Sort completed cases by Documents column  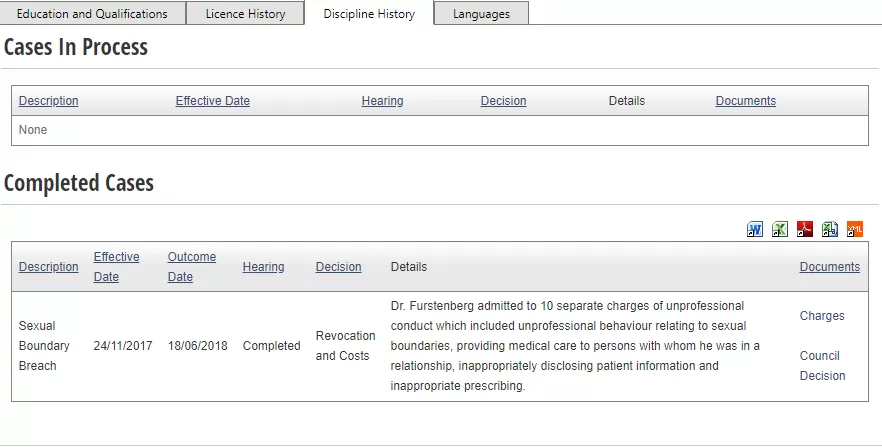[x=830, y=267]
